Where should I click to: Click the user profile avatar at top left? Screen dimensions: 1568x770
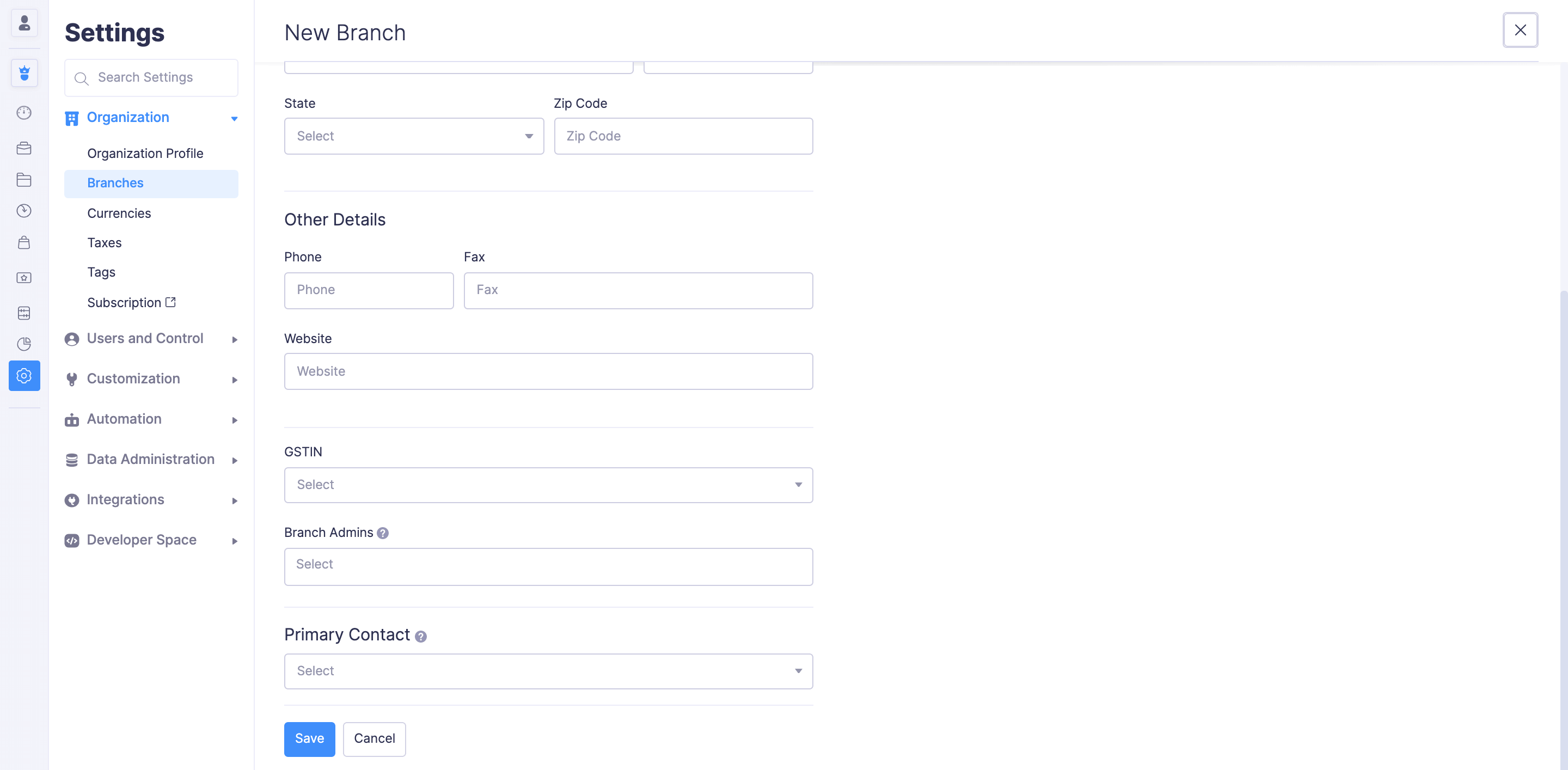(24, 23)
